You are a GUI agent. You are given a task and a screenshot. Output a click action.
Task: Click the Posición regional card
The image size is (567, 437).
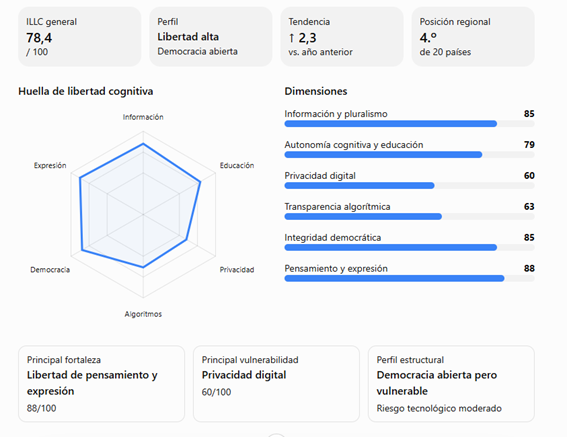pos(473,37)
